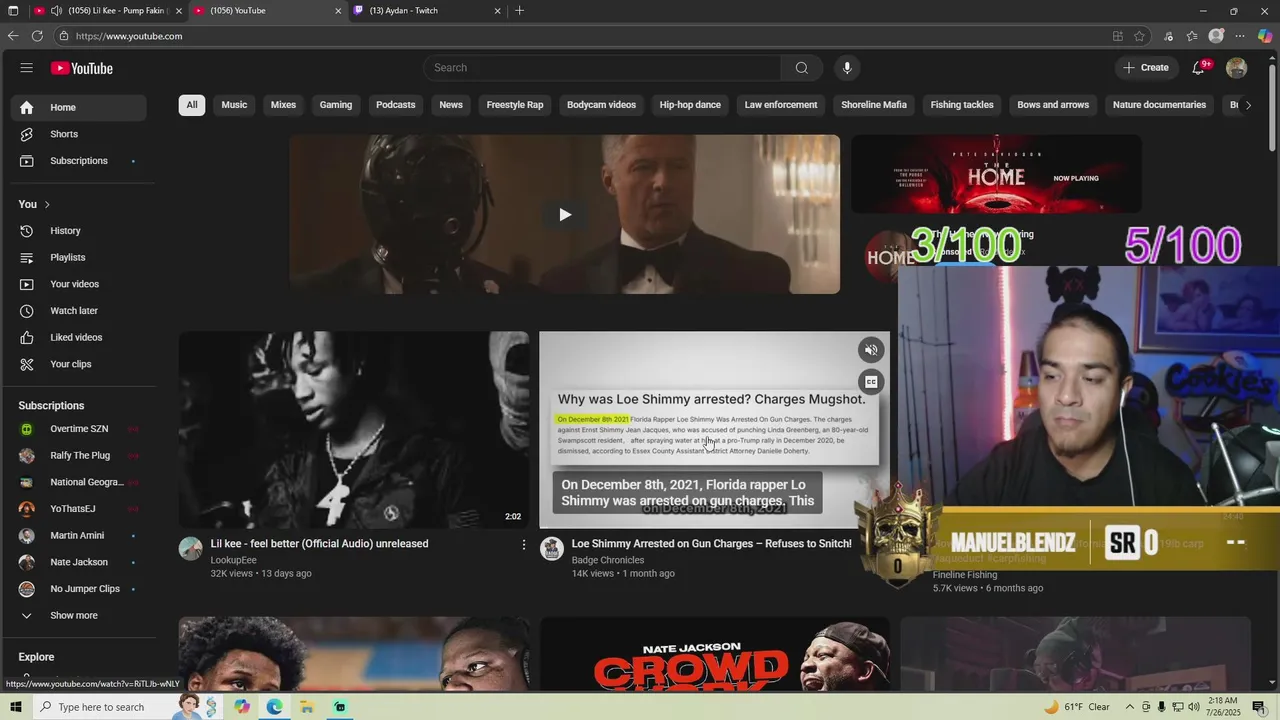Start voice search with the microphone icon
The height and width of the screenshot is (720, 1280).
pos(847,68)
